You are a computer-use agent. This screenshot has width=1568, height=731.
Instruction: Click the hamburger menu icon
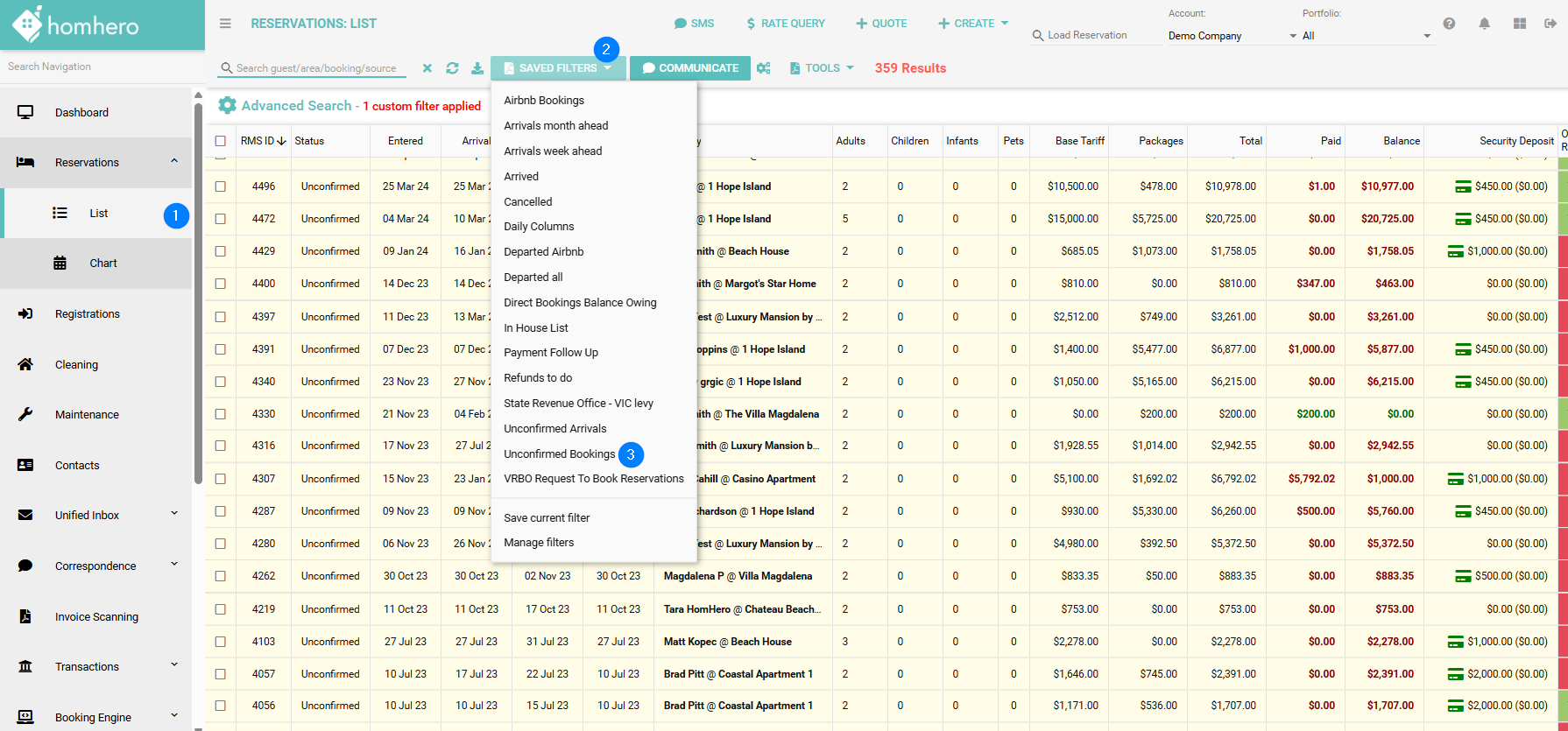[x=225, y=24]
